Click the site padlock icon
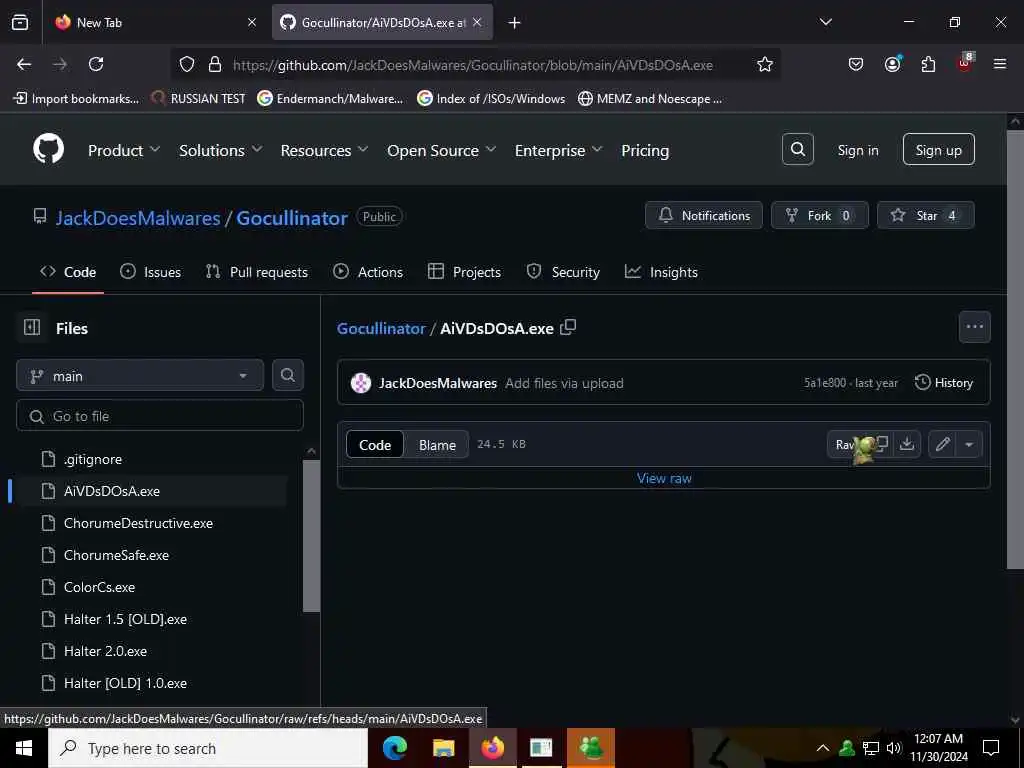1024x768 pixels. pyautogui.click(x=214, y=64)
